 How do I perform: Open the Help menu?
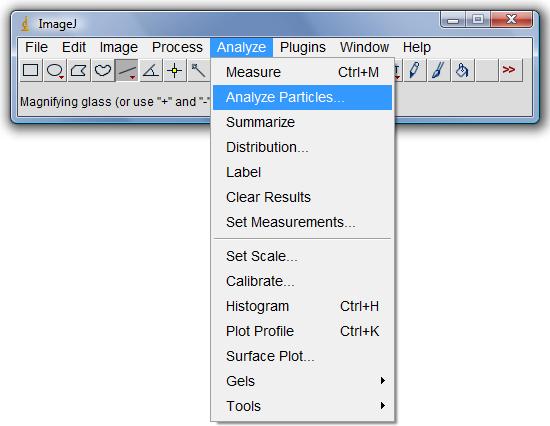pyautogui.click(x=417, y=47)
